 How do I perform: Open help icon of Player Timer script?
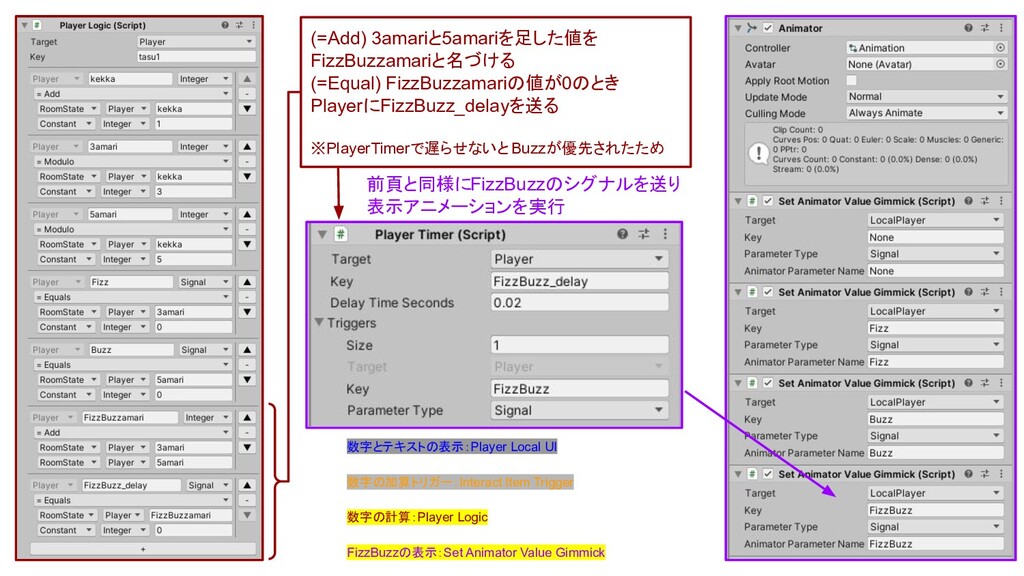(x=622, y=234)
